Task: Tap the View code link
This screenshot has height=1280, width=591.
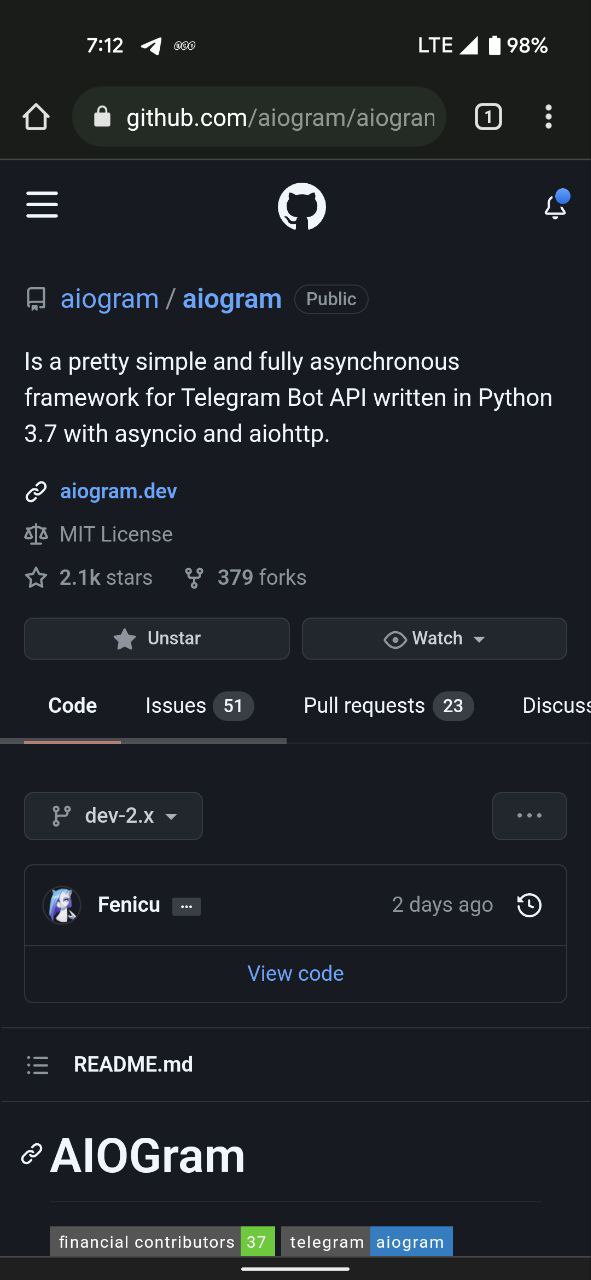Action: 296,974
